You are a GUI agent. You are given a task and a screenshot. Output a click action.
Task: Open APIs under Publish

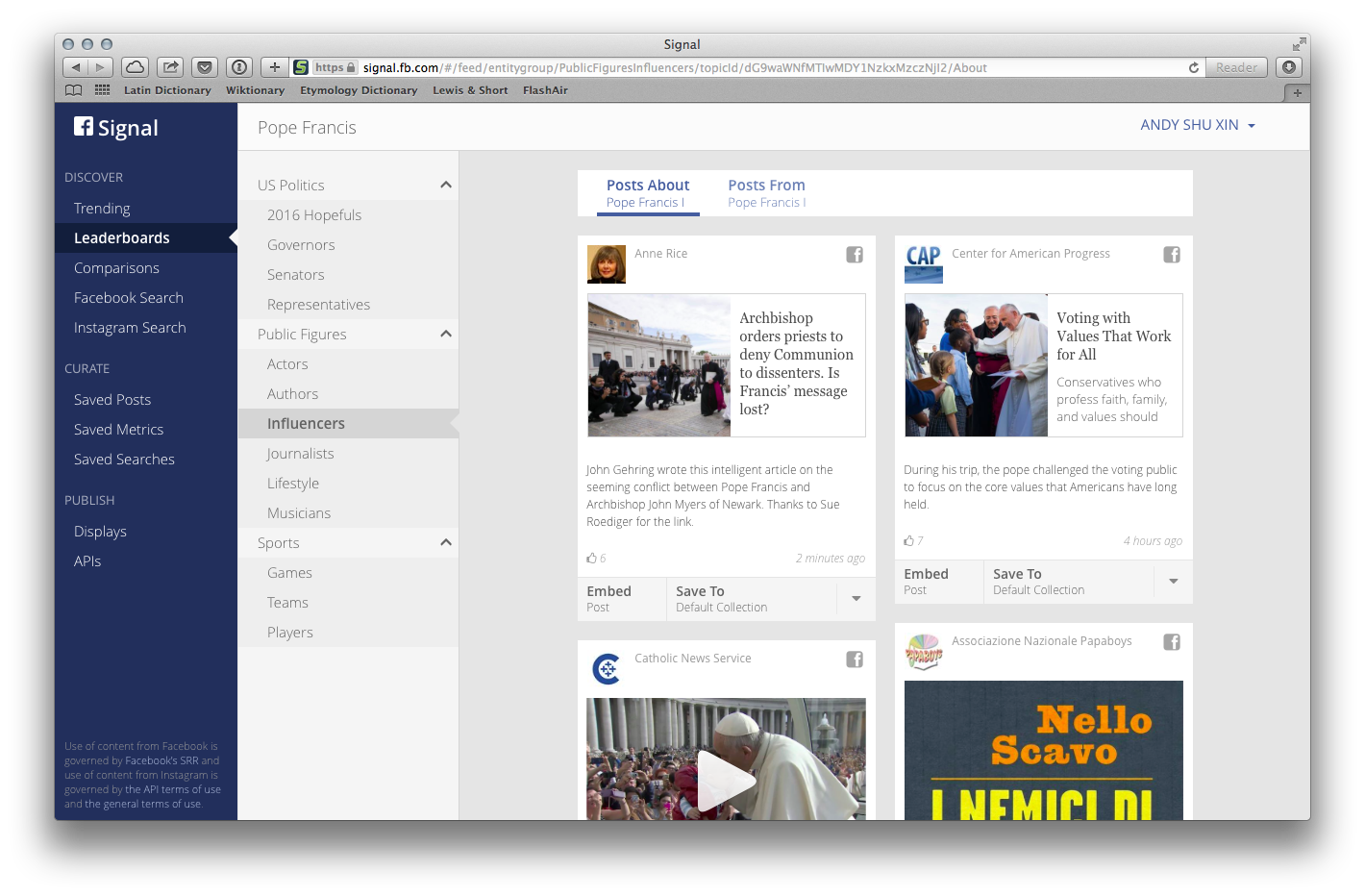[x=87, y=561]
